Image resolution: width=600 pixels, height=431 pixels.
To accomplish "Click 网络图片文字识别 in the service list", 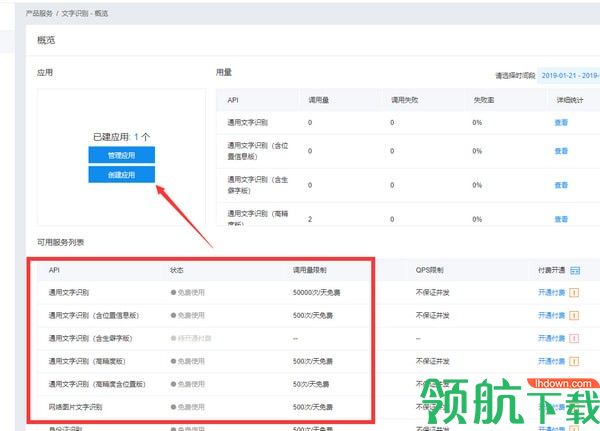I will [75, 407].
